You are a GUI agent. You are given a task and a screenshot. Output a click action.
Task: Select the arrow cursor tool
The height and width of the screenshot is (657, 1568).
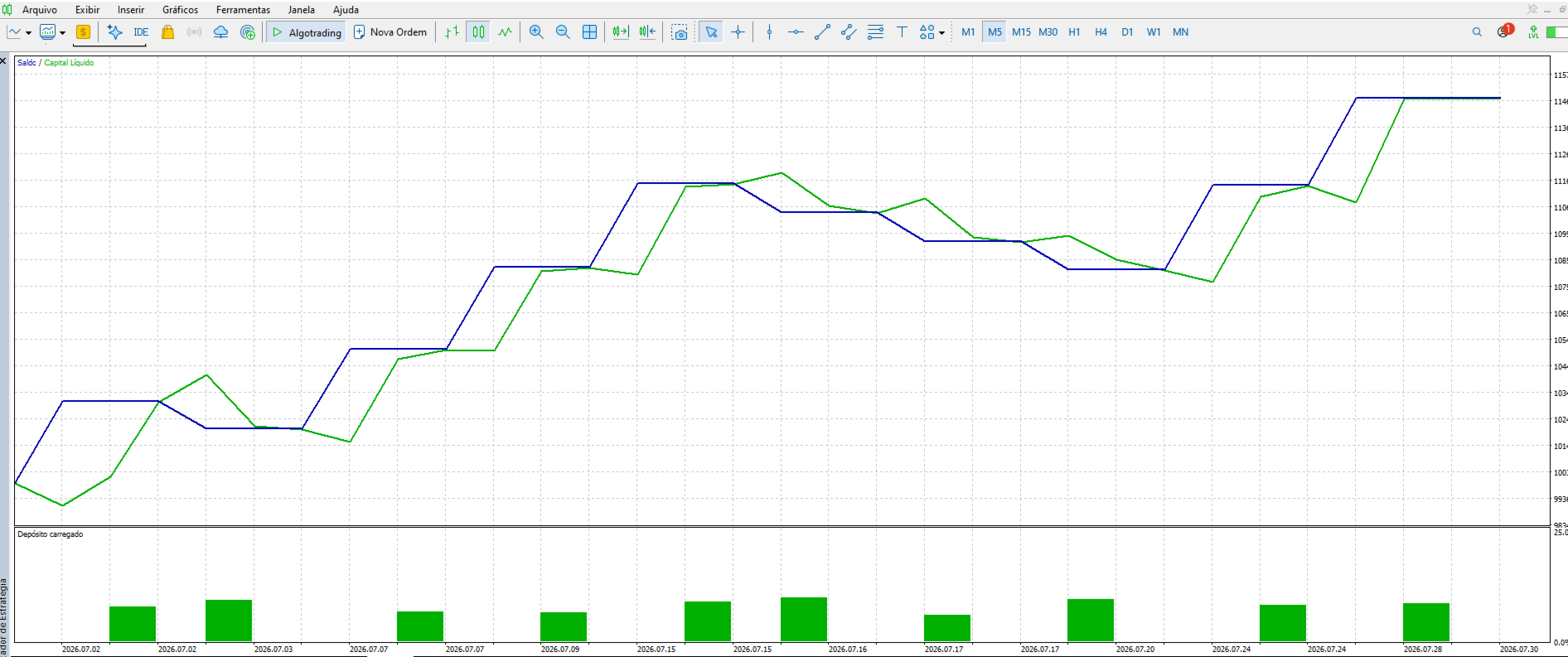click(x=711, y=32)
